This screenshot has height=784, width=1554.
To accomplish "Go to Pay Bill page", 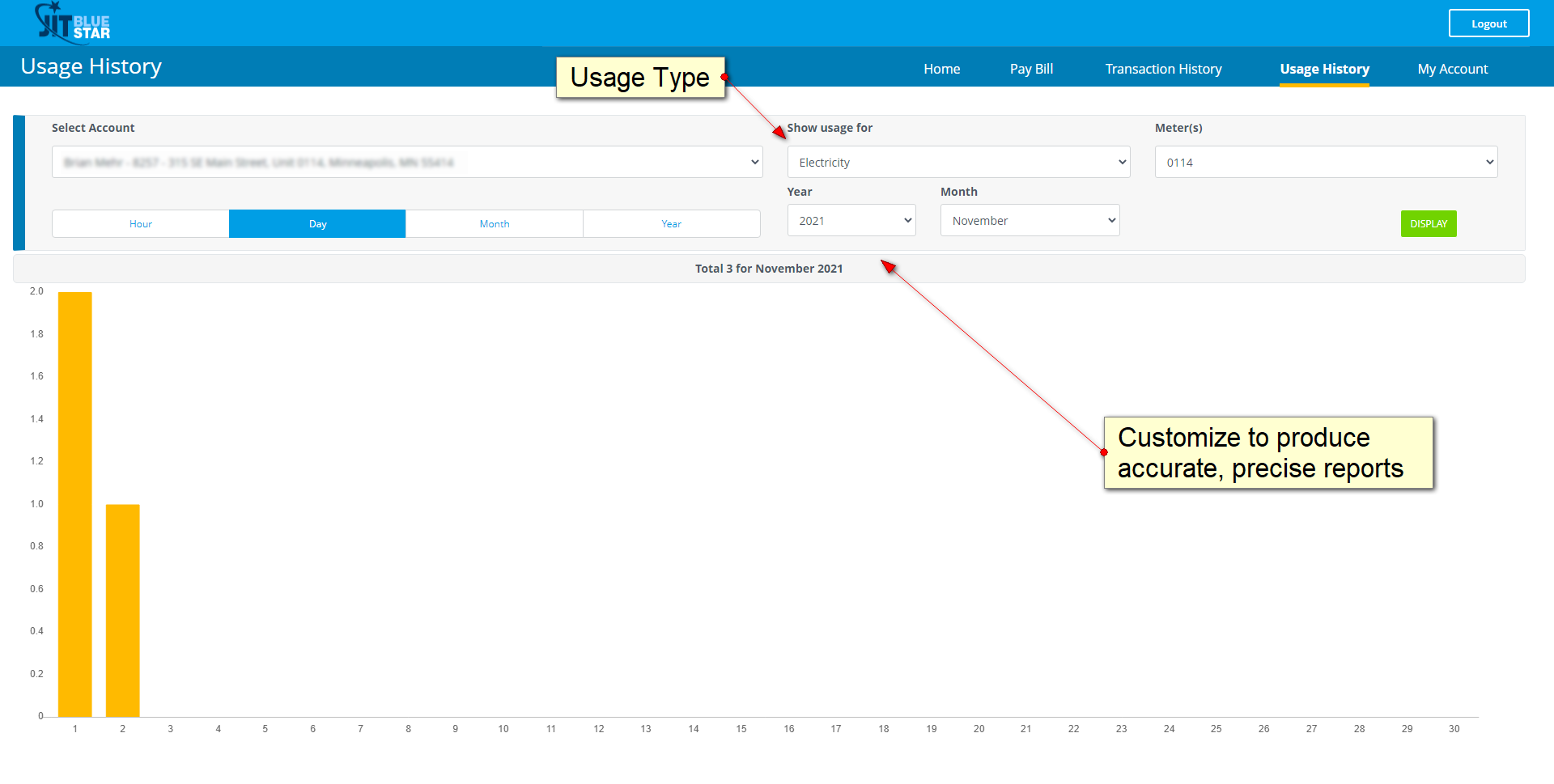I will (1031, 69).
